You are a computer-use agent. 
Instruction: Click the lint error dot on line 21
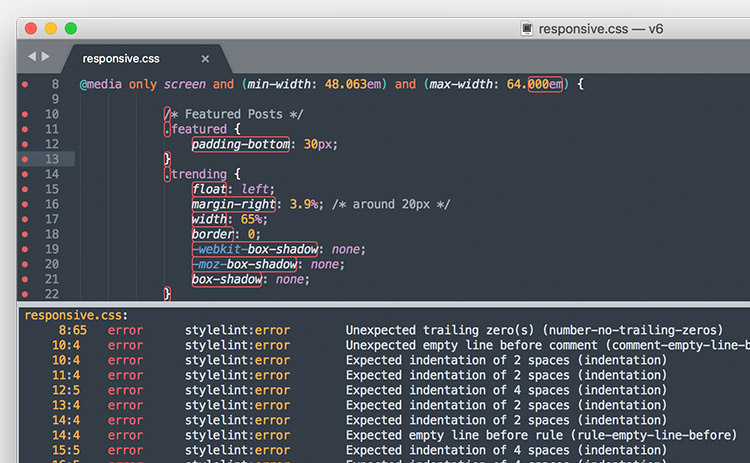pyautogui.click(x=25, y=279)
